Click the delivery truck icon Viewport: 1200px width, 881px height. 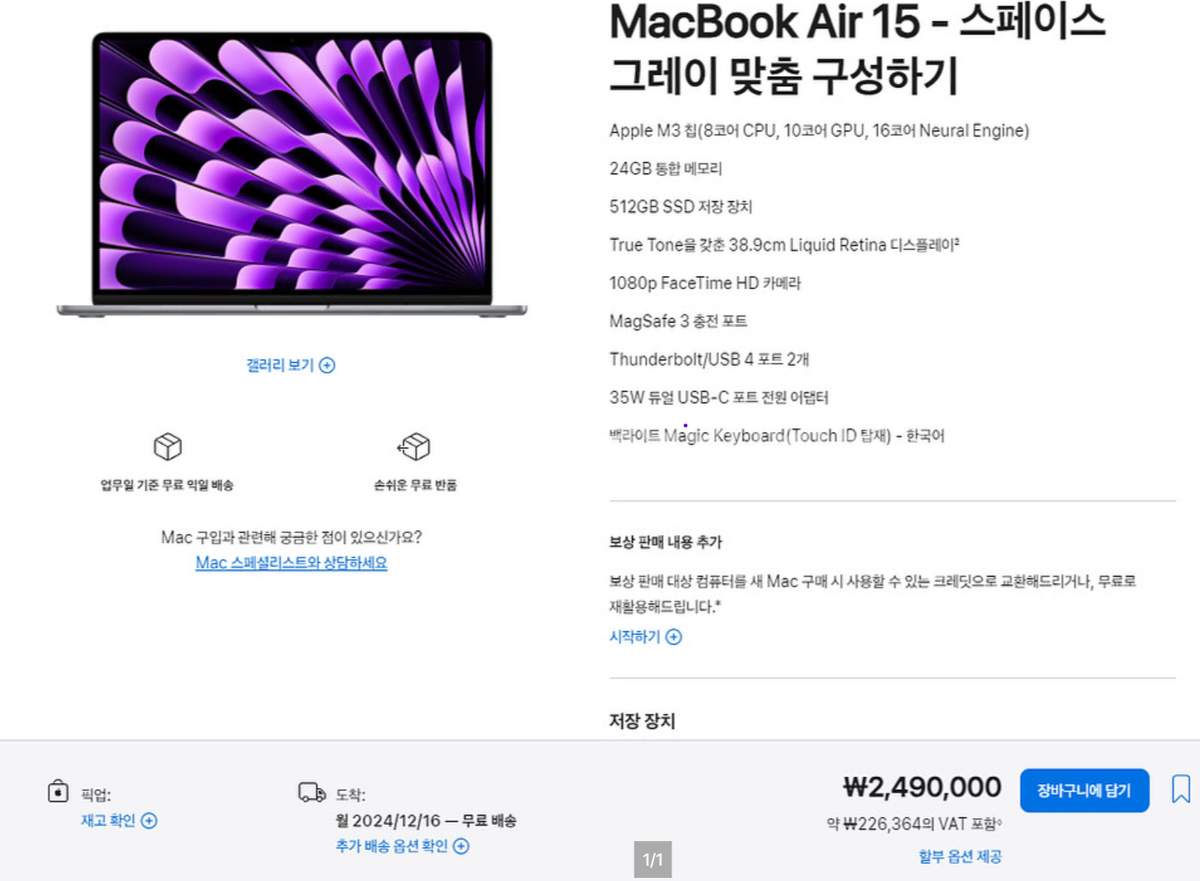(x=312, y=793)
